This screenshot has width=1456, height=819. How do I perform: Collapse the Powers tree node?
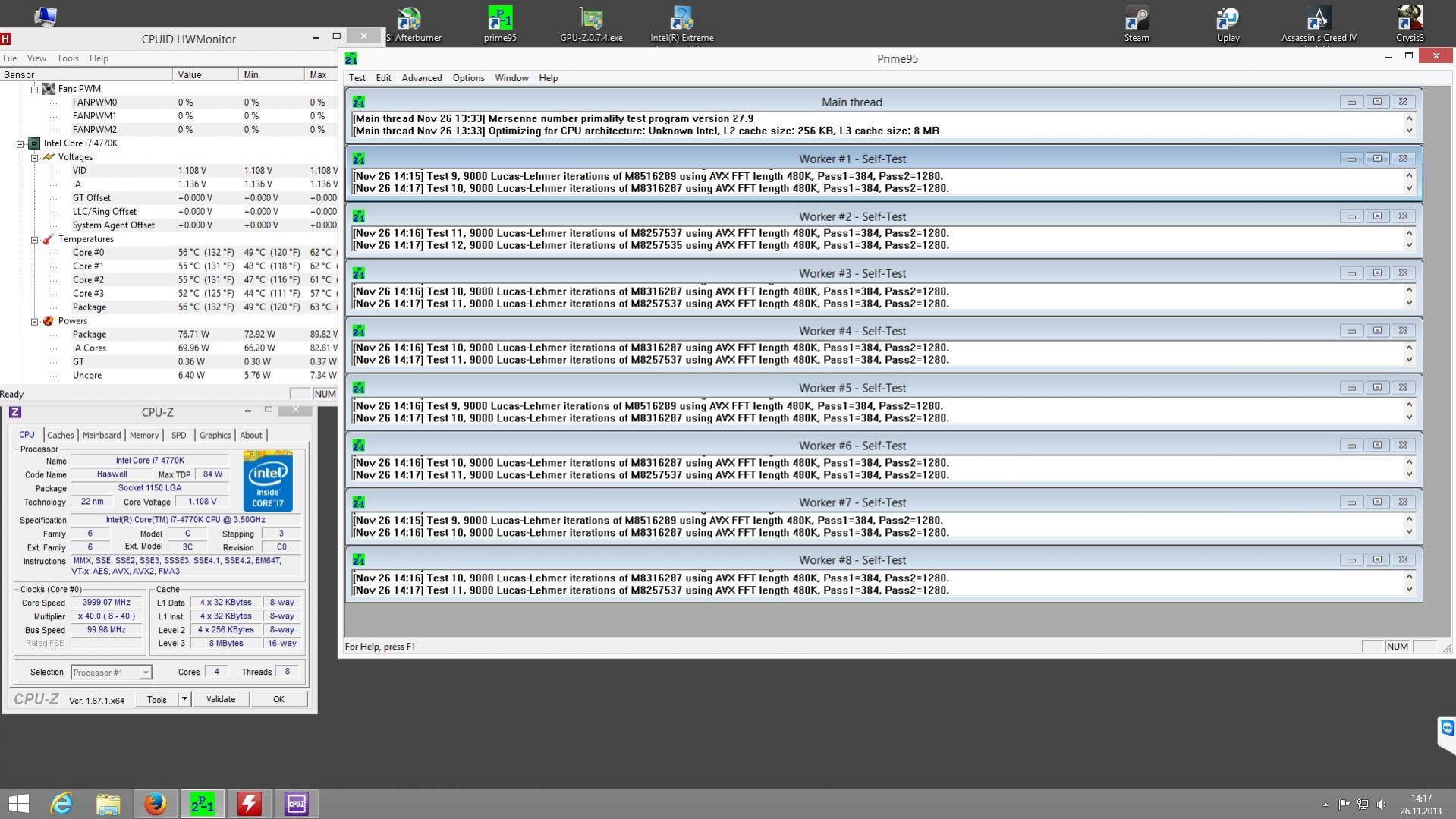(34, 321)
